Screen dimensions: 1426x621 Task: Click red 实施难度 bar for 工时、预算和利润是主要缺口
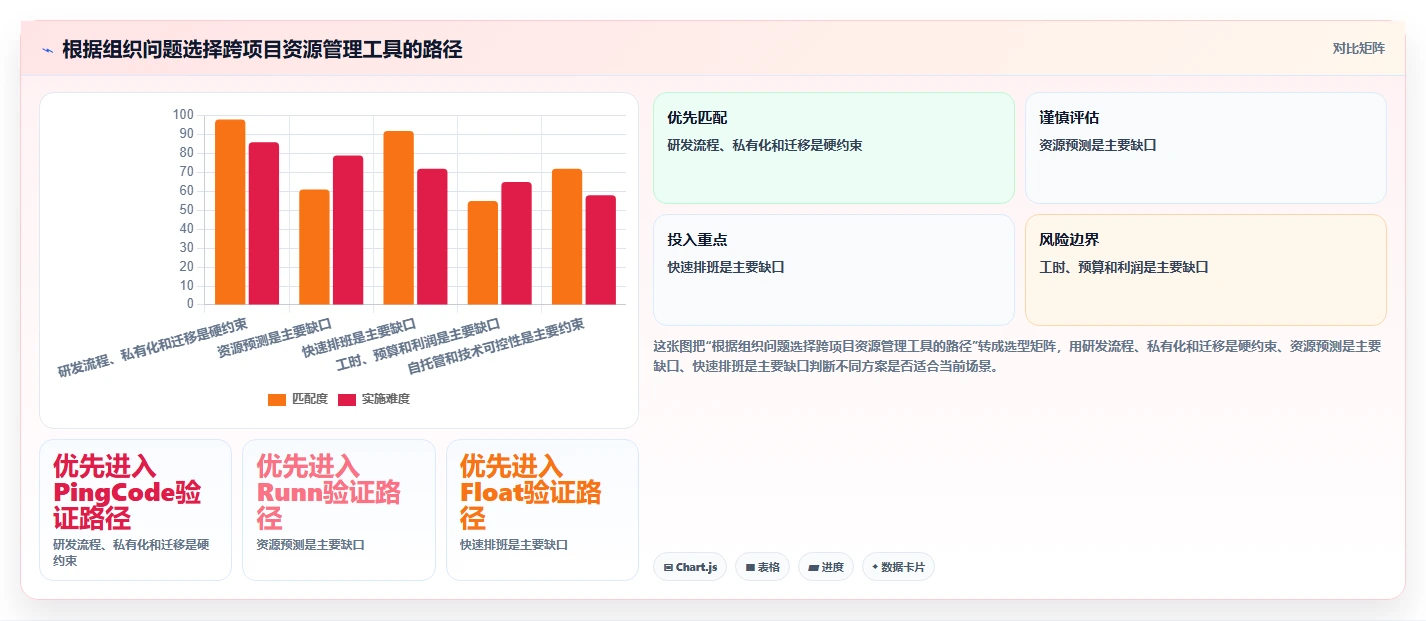(x=516, y=243)
